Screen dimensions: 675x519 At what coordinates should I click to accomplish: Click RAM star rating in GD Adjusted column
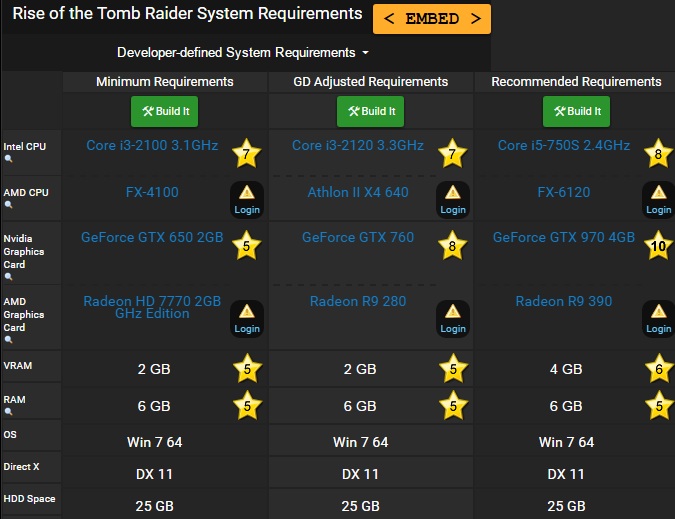[453, 405]
